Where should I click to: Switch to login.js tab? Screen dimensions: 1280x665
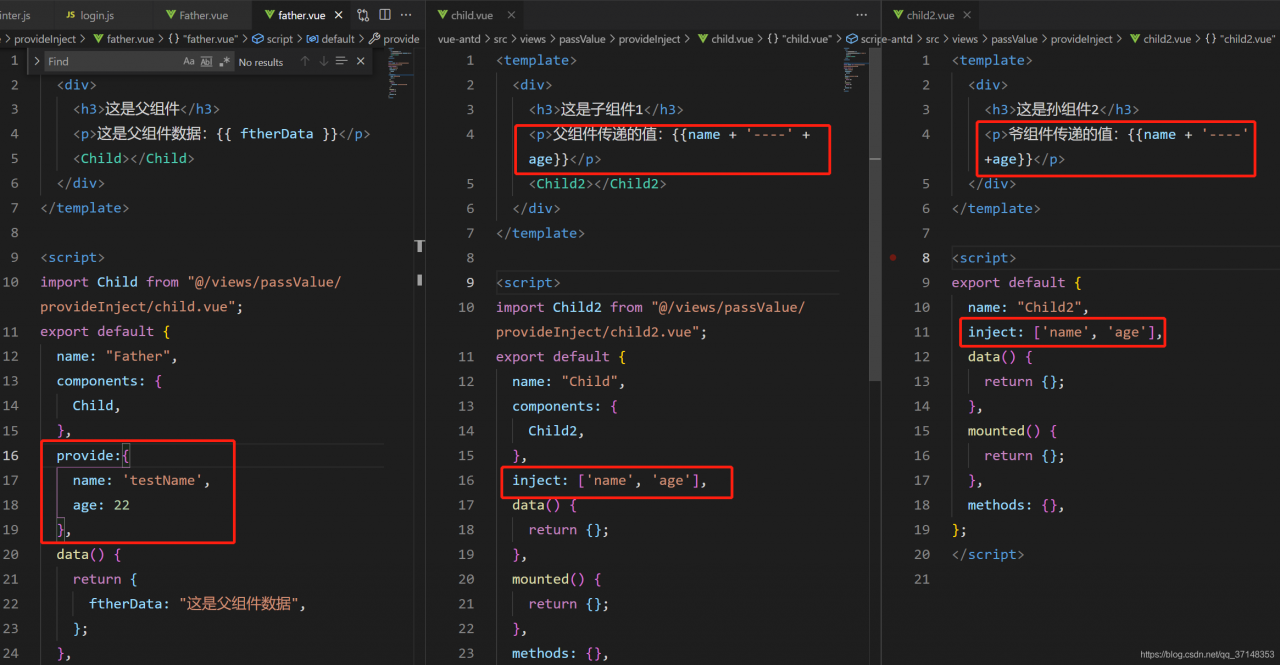click(x=96, y=16)
